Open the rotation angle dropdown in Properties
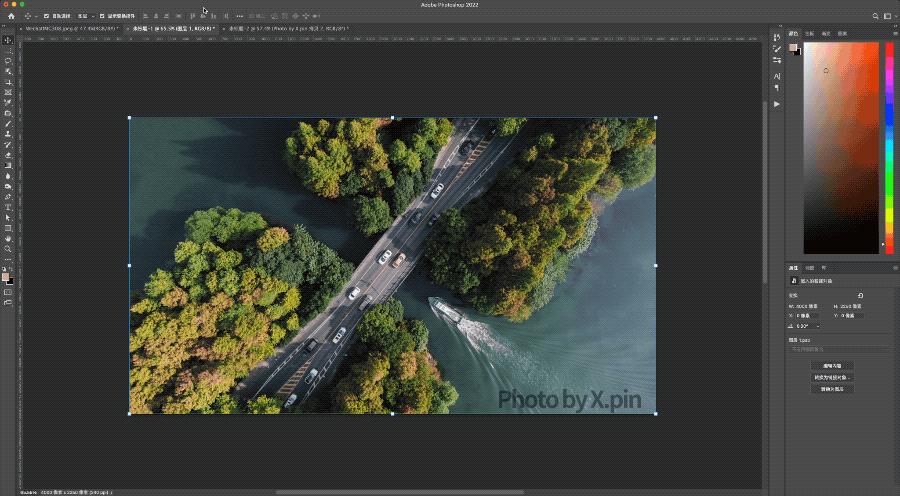Viewport: 900px width, 496px height. point(818,326)
